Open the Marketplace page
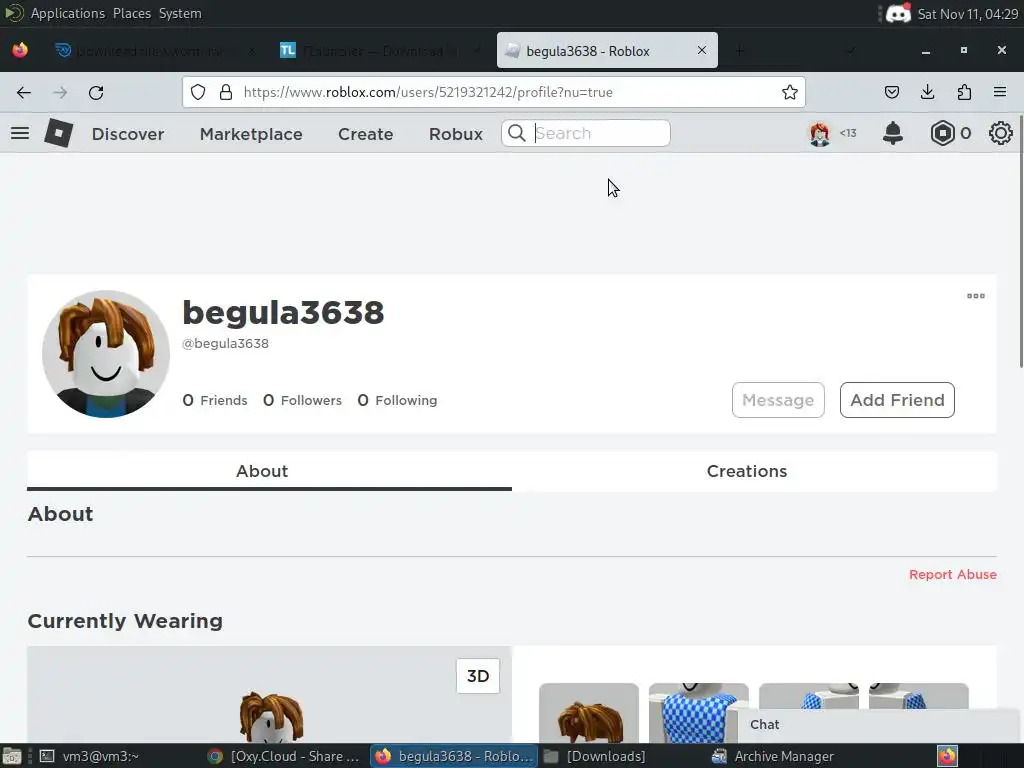This screenshot has height=768, width=1024. [x=251, y=134]
